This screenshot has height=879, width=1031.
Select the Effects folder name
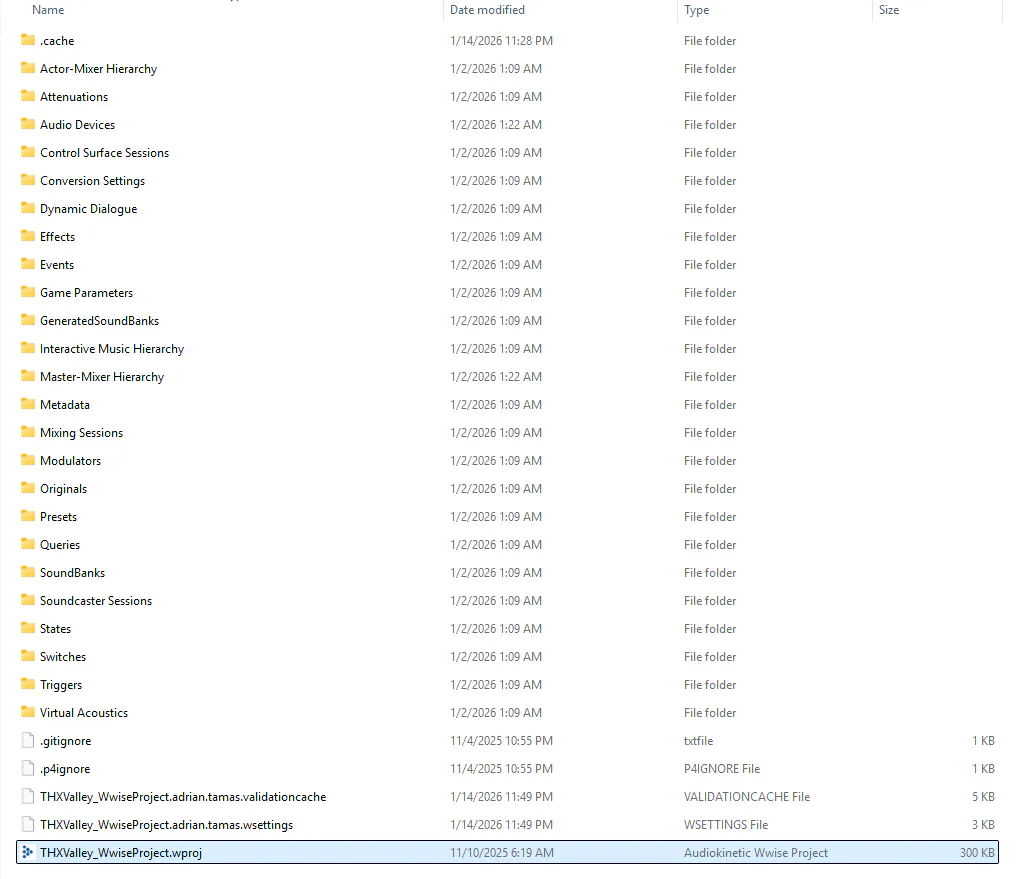[x=58, y=237]
